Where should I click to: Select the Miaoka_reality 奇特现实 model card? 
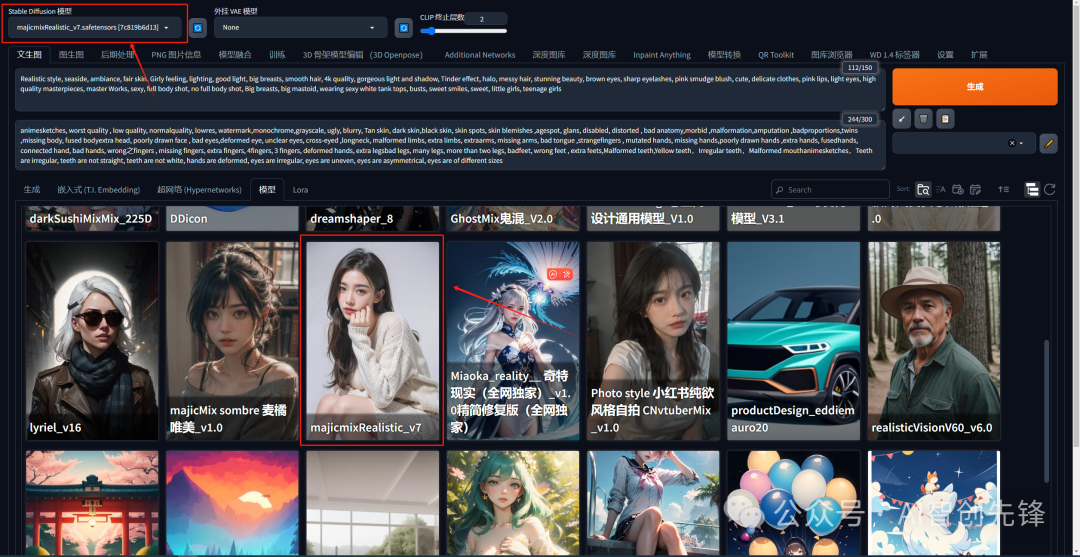click(x=513, y=341)
